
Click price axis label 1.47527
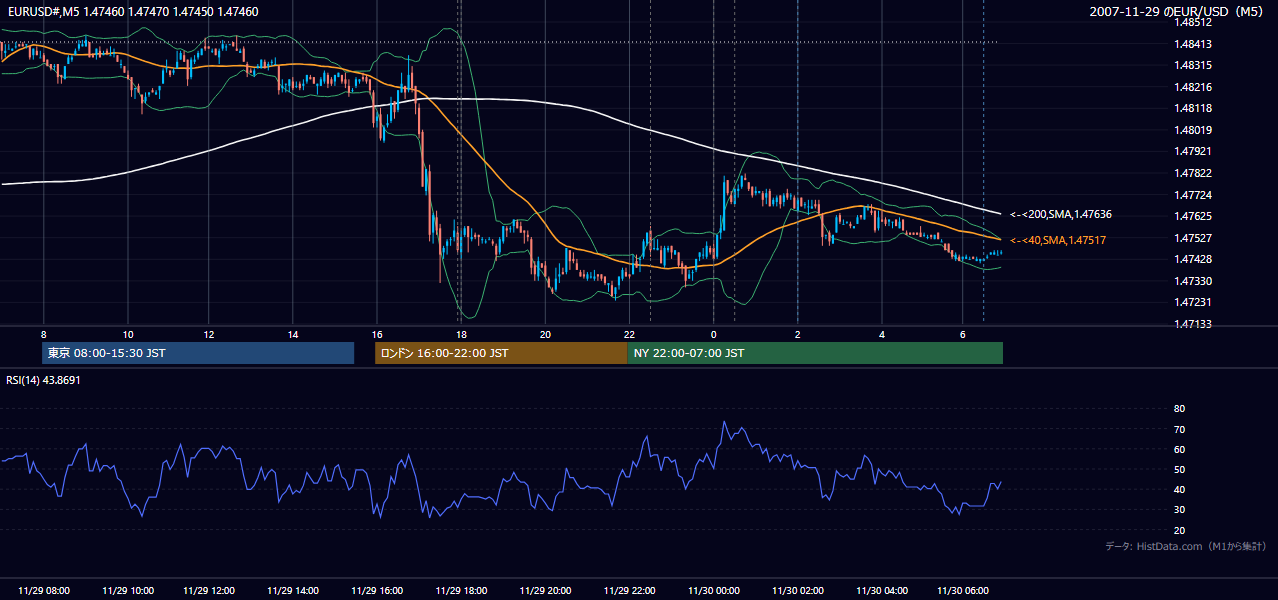point(1193,238)
